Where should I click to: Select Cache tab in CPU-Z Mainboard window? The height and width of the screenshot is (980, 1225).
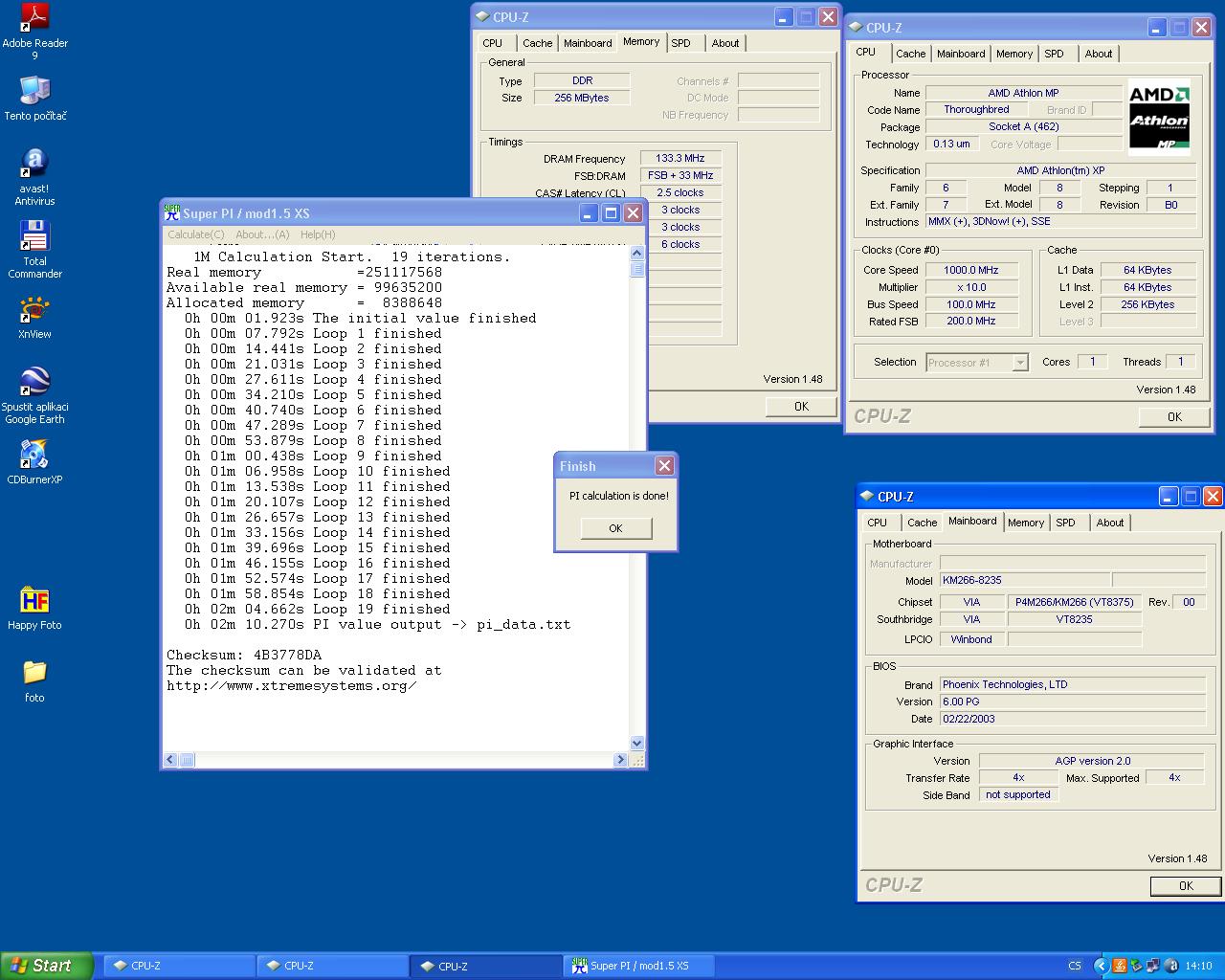922,523
